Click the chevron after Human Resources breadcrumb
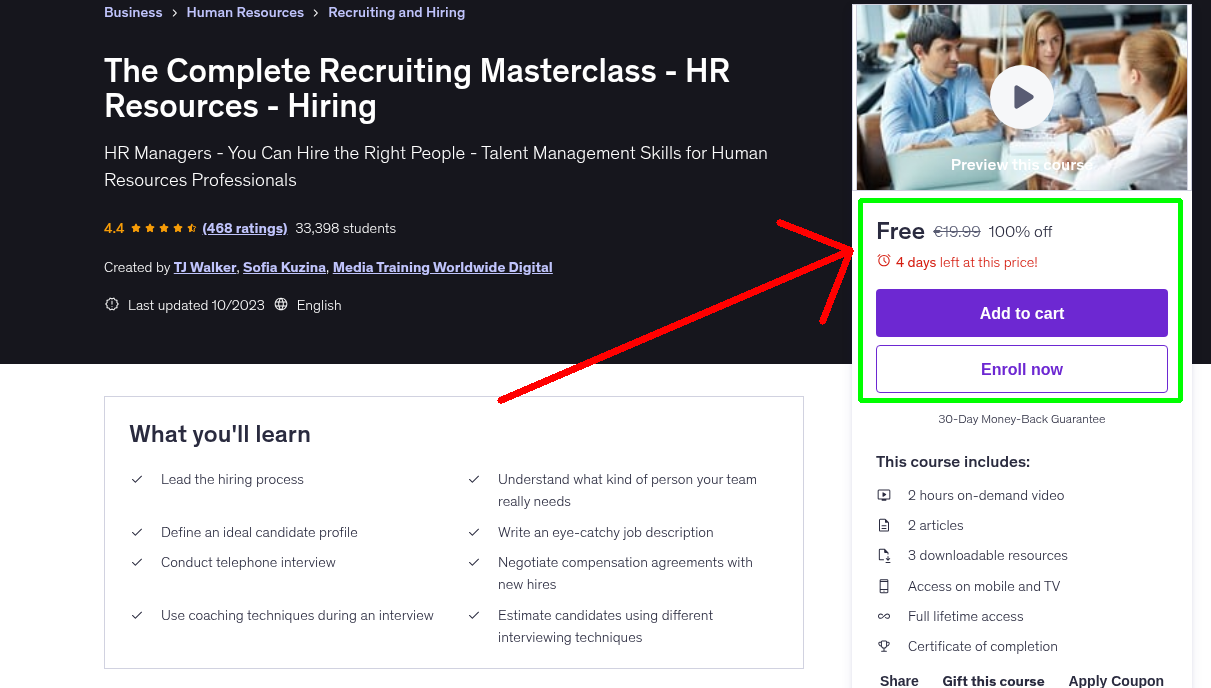The width and height of the screenshot is (1211, 688). click(x=316, y=13)
